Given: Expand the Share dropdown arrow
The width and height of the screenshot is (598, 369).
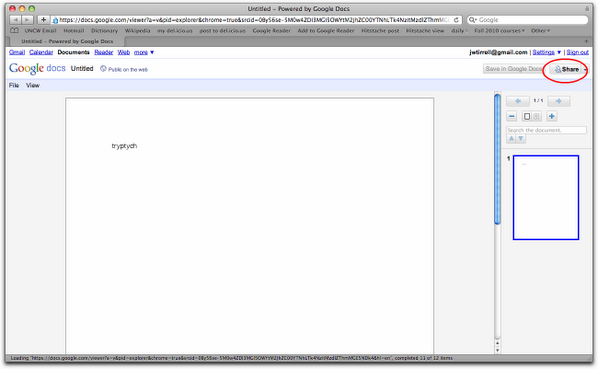Looking at the screenshot, I should 585,69.
